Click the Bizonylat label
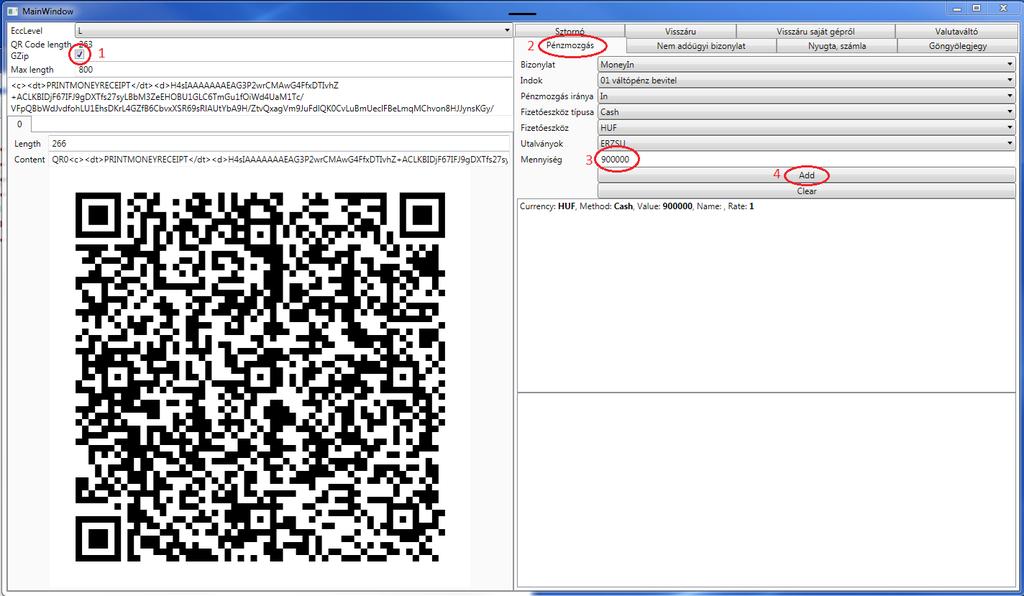The width and height of the screenshot is (1024, 596). coord(537,65)
